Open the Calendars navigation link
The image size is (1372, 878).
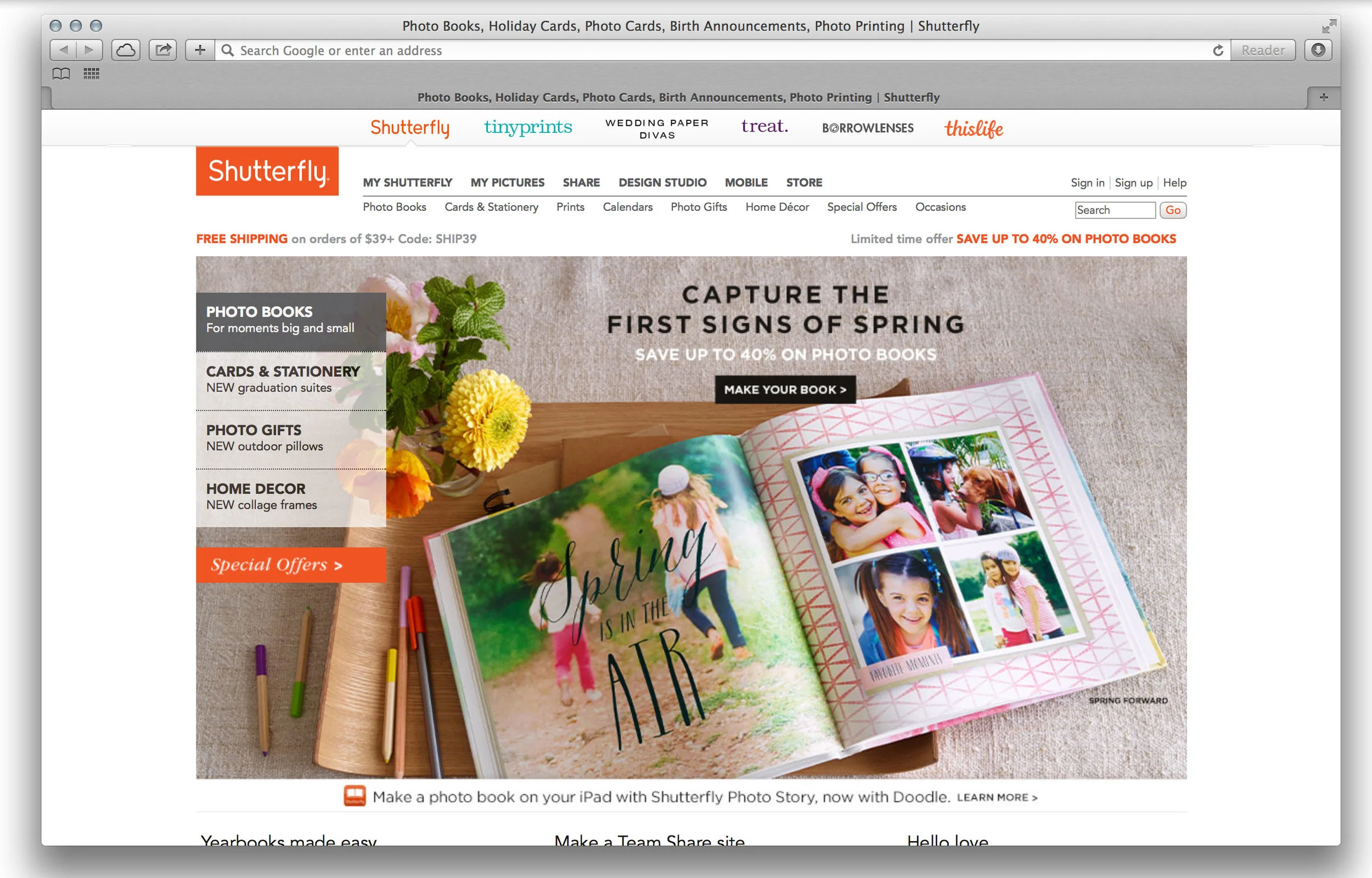coord(628,207)
